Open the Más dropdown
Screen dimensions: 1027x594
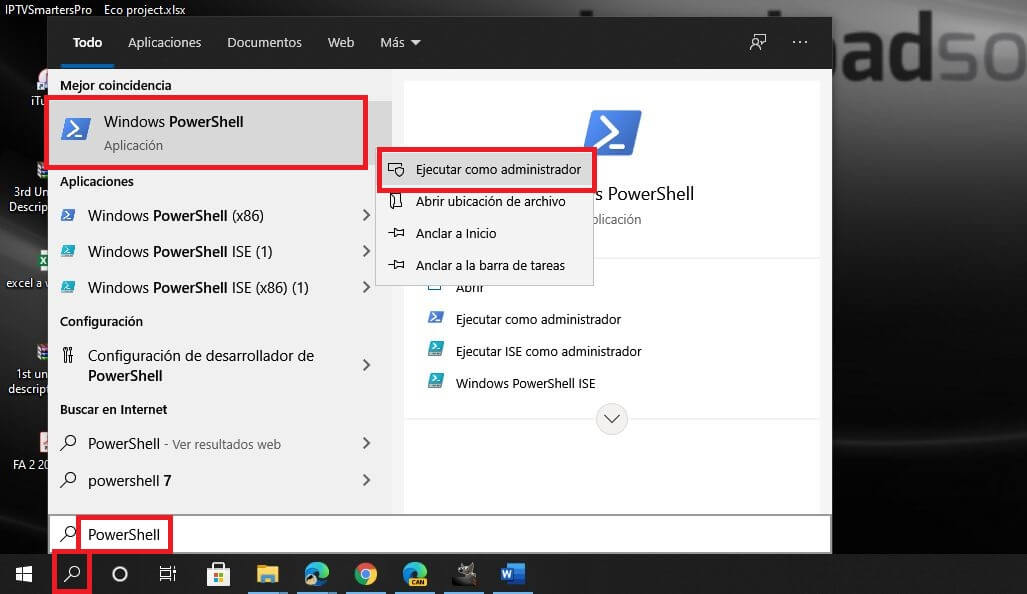400,43
